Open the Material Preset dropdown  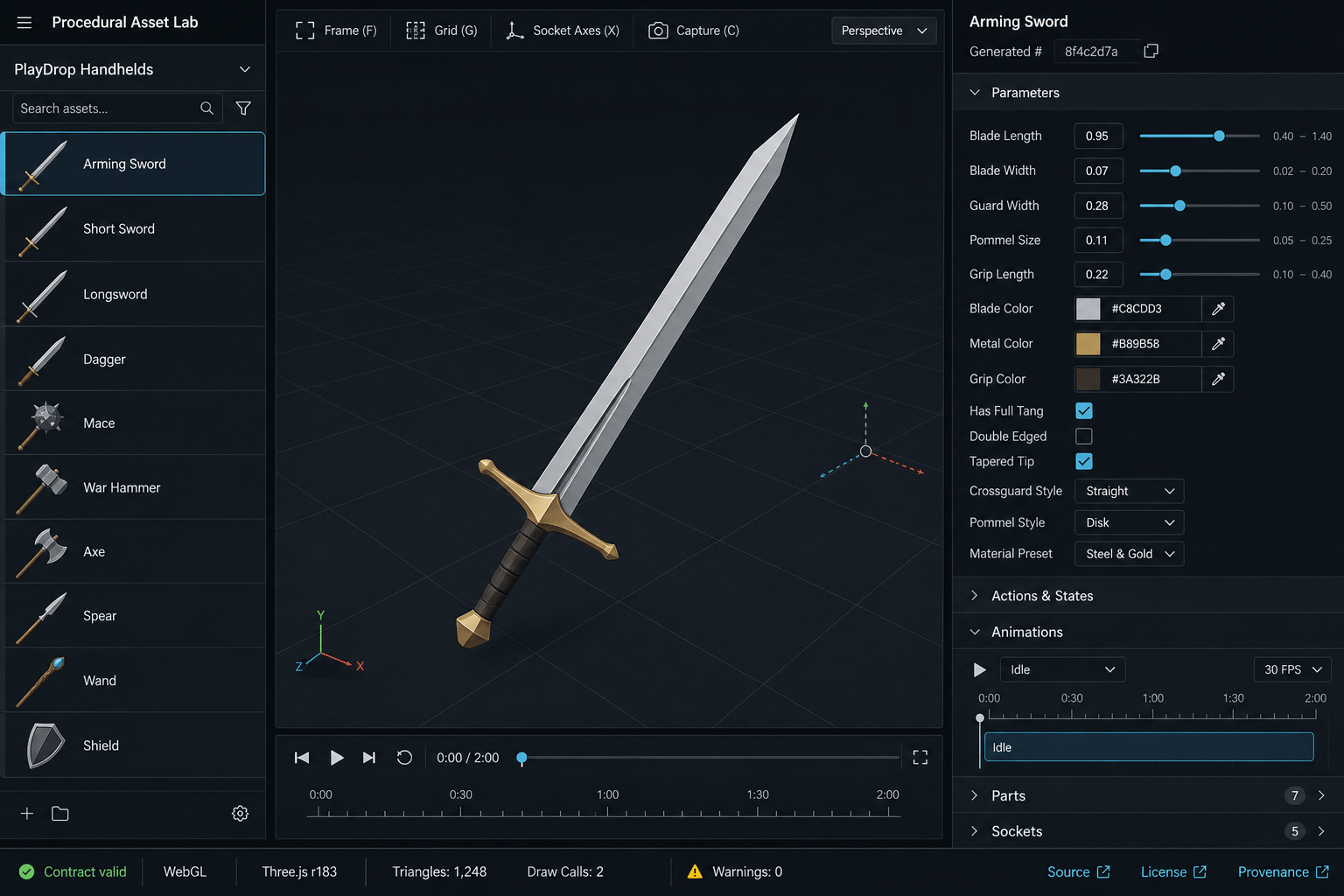click(1129, 554)
